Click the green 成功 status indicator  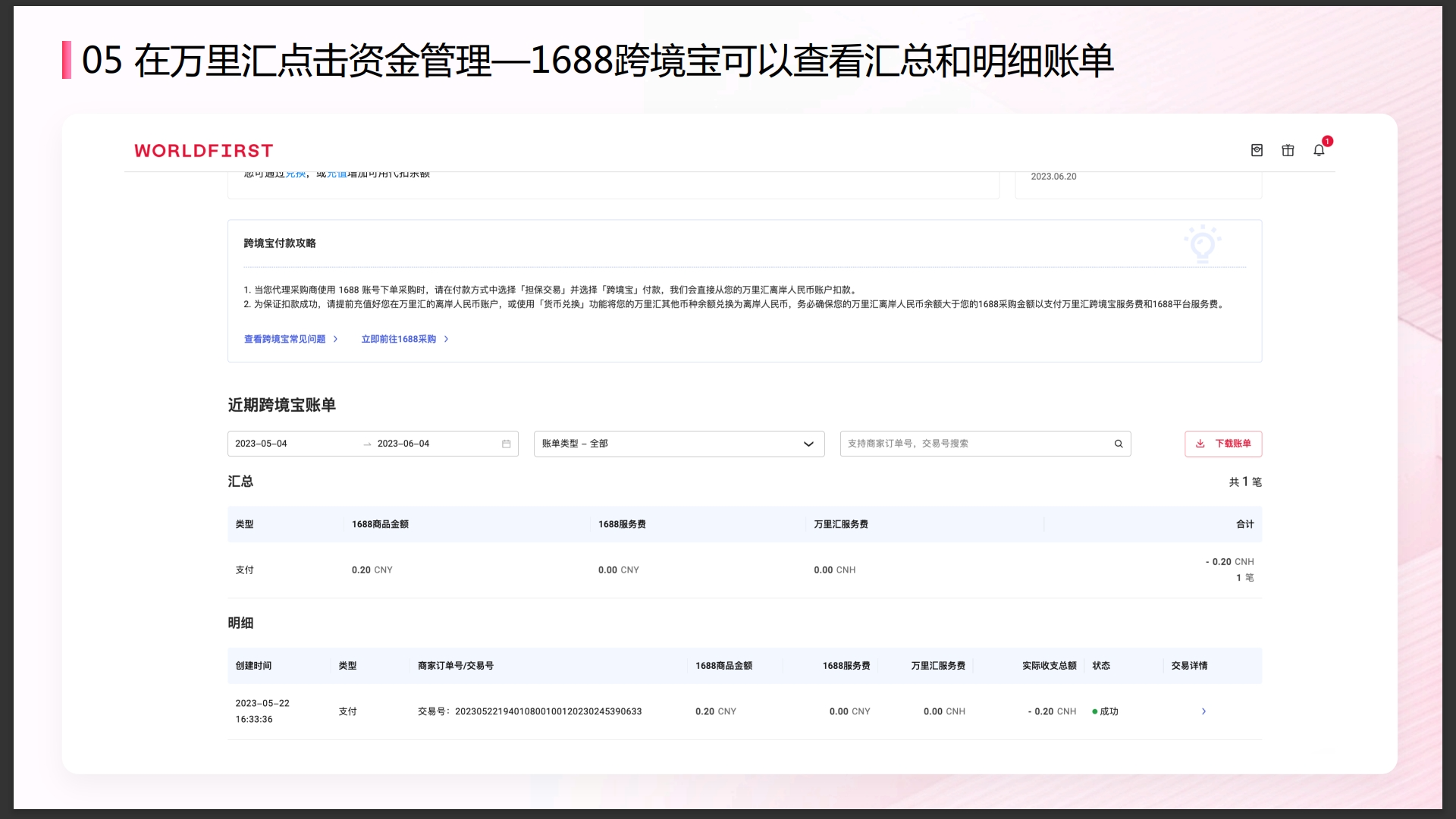pos(1104,711)
